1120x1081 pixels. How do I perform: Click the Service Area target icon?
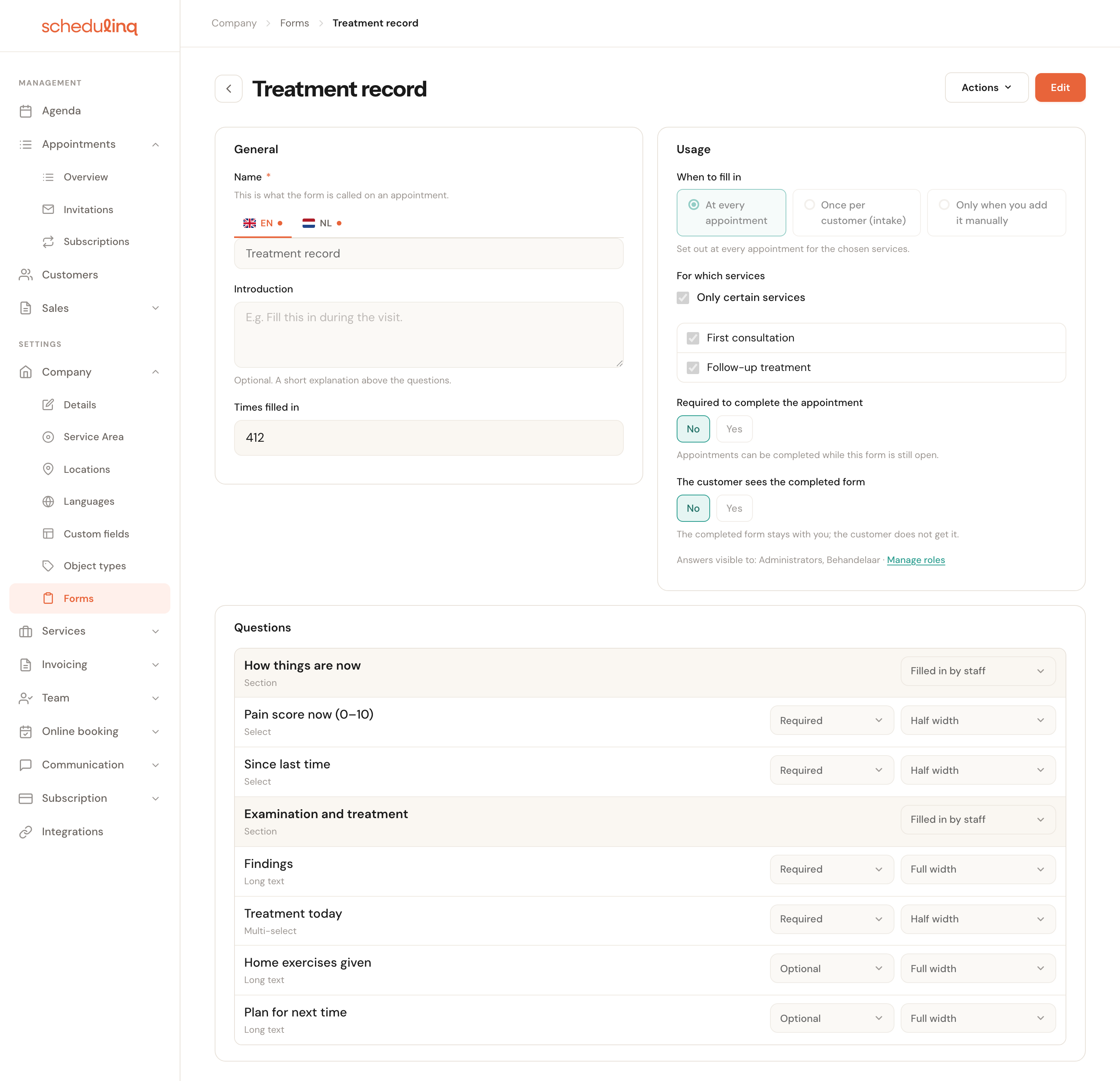tap(49, 437)
